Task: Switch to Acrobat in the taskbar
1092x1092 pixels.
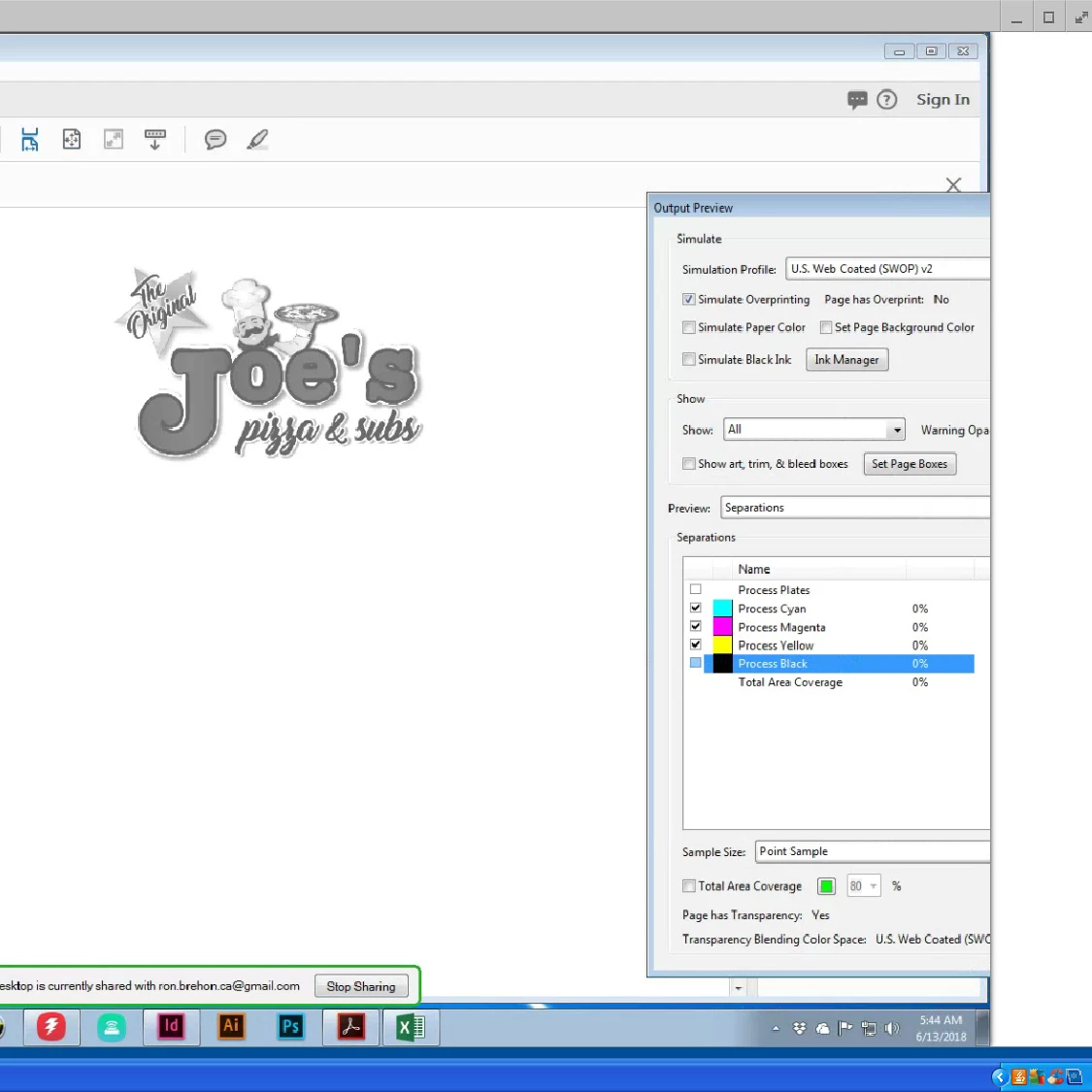Action: click(x=351, y=1027)
